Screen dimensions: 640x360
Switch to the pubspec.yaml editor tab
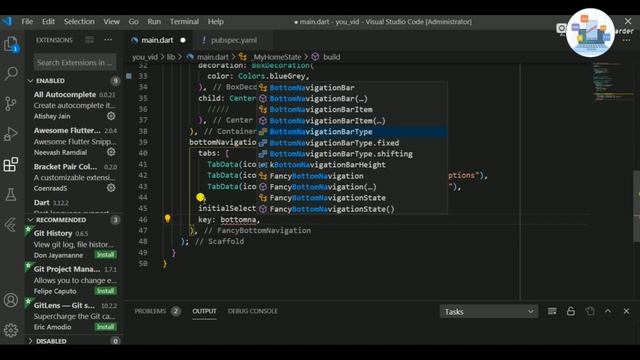(234, 40)
